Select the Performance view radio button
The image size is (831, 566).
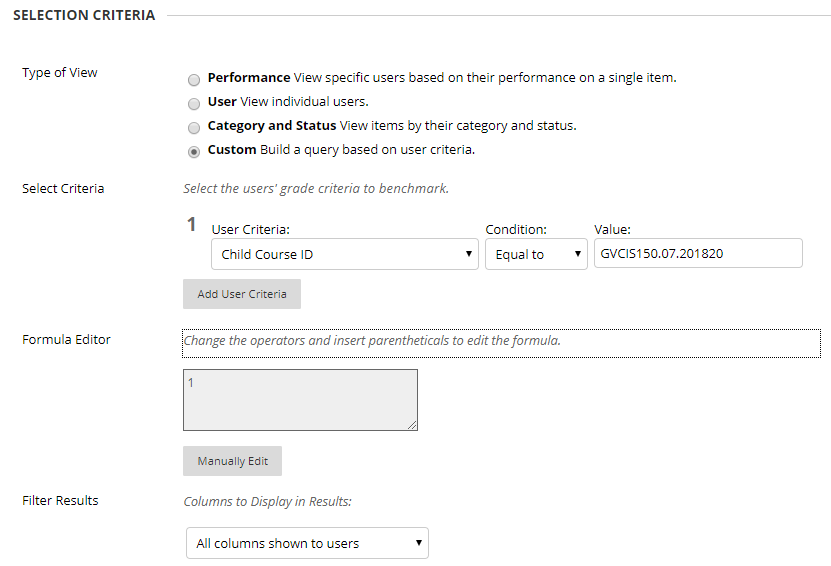[x=194, y=78]
